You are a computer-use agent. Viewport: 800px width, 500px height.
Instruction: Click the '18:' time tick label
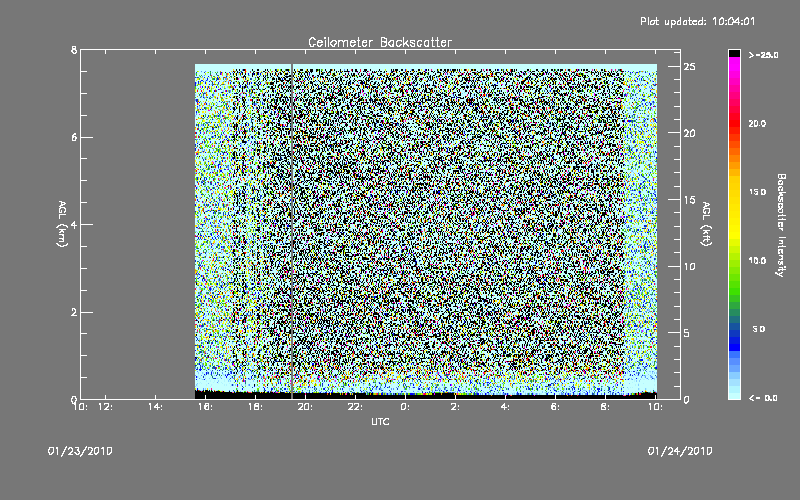255,407
